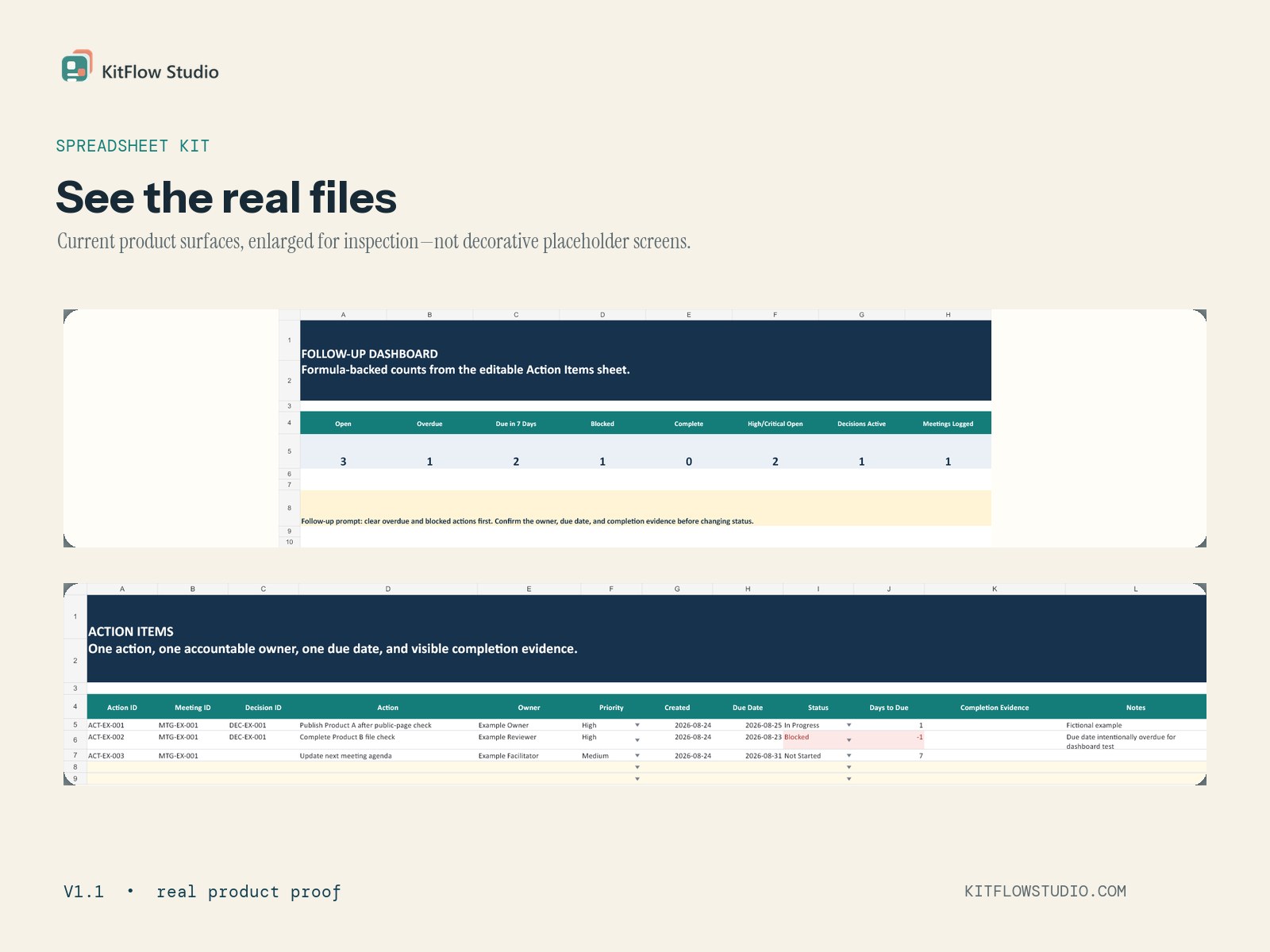Open Priority dropdown for ACT-EX-001 row
Screen dimensions: 1270x952
click(x=637, y=725)
